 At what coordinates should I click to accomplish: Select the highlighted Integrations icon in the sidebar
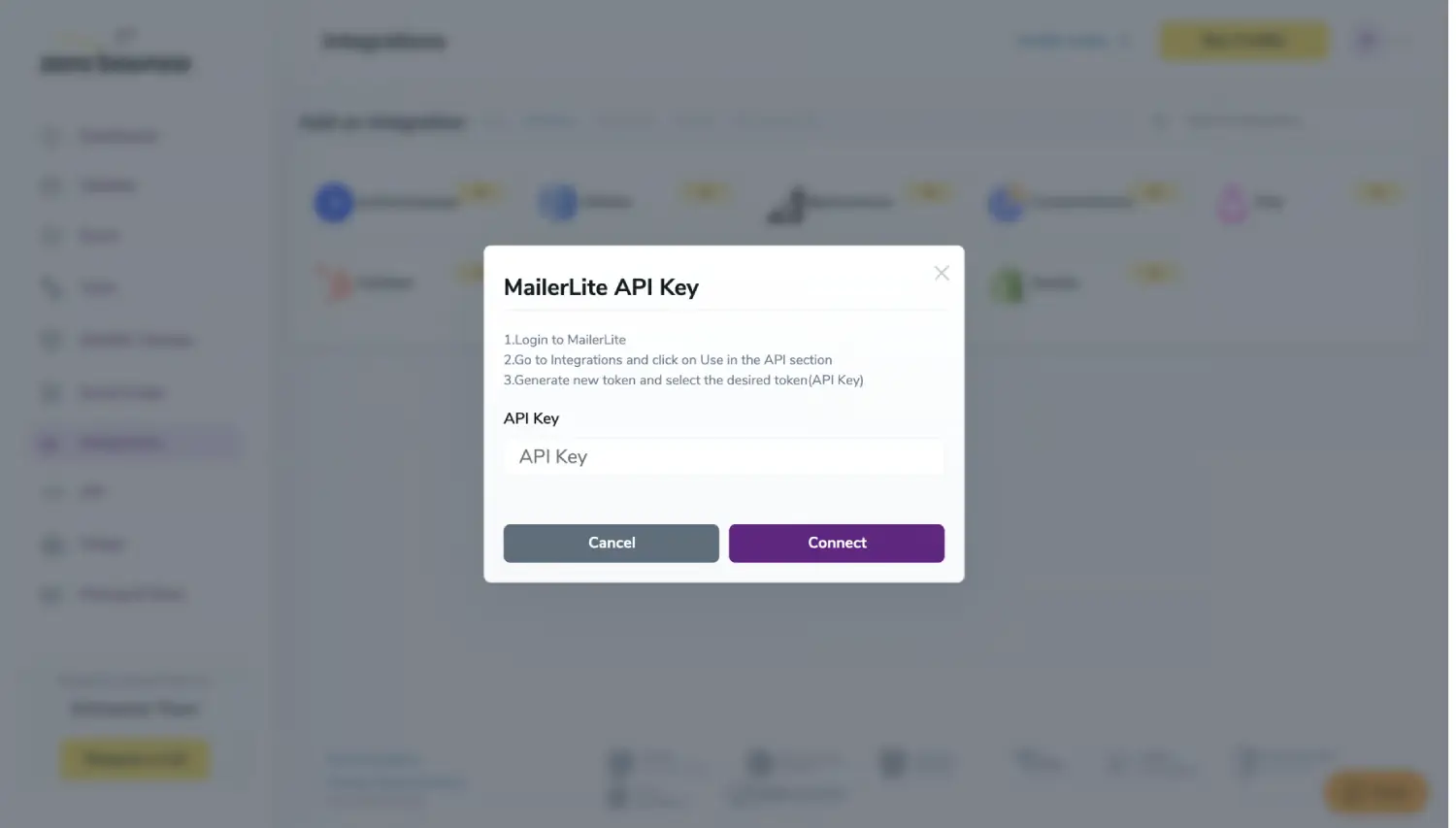coord(50,442)
